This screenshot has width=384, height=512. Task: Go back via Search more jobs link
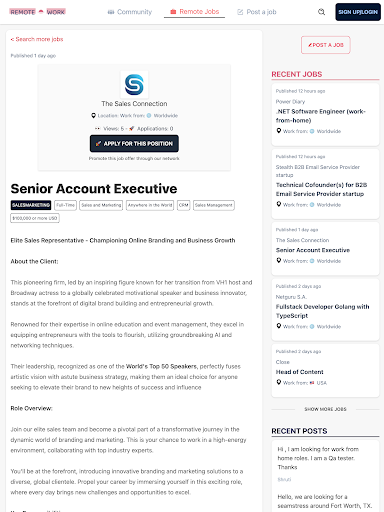pyautogui.click(x=37, y=39)
